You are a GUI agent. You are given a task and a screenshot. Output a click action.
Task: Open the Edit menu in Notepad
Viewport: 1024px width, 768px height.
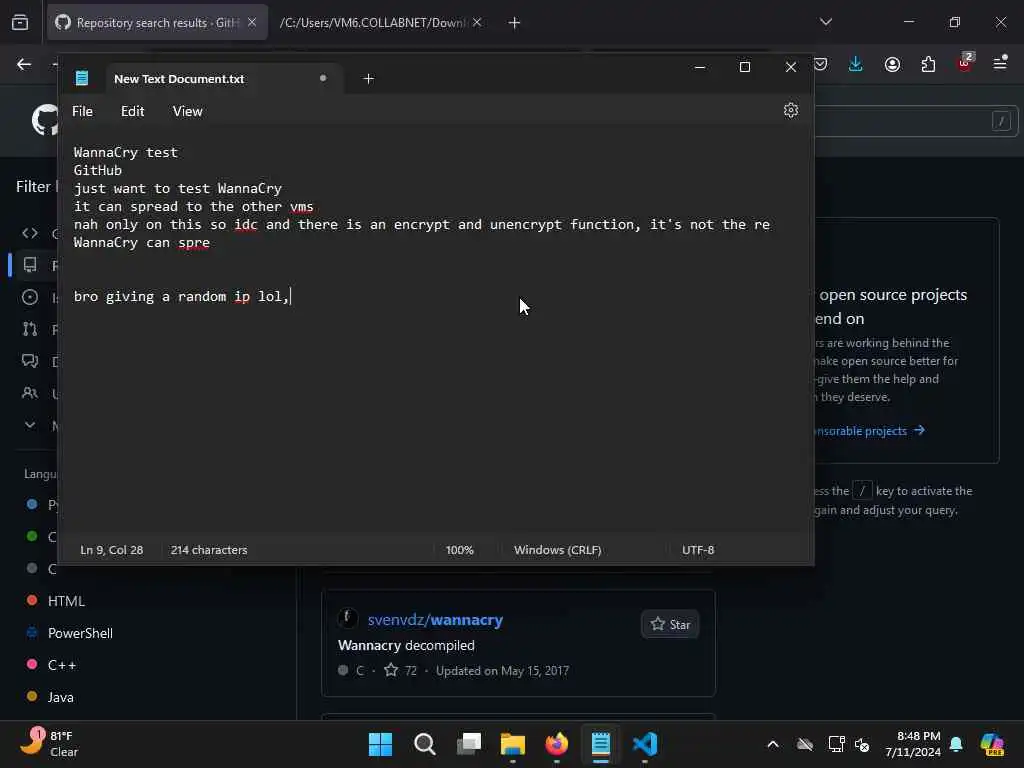(133, 112)
